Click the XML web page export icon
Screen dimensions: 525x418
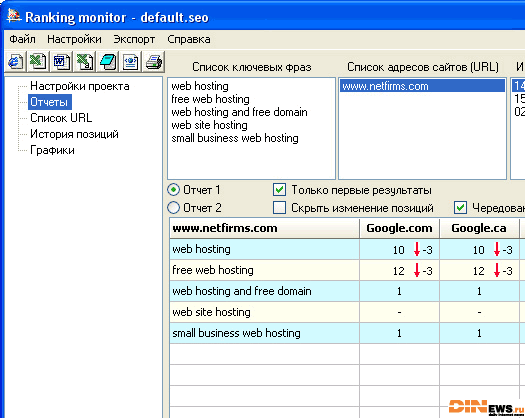131,62
